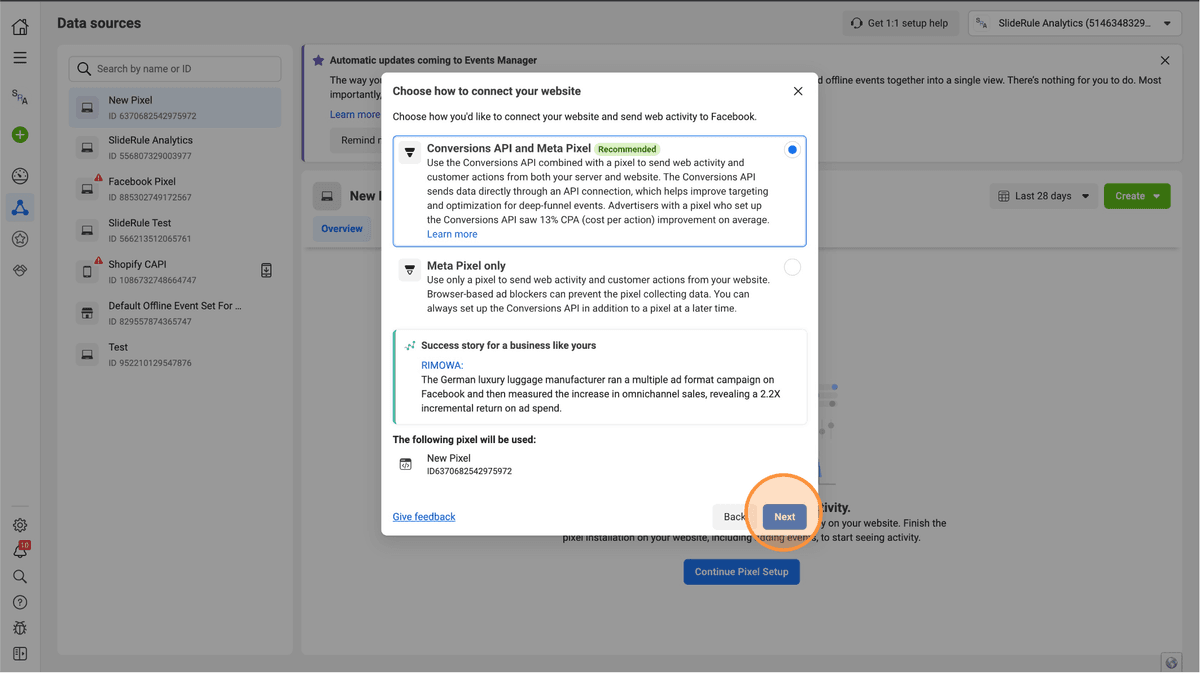Select SlideRule Analytics data source

pos(175,148)
